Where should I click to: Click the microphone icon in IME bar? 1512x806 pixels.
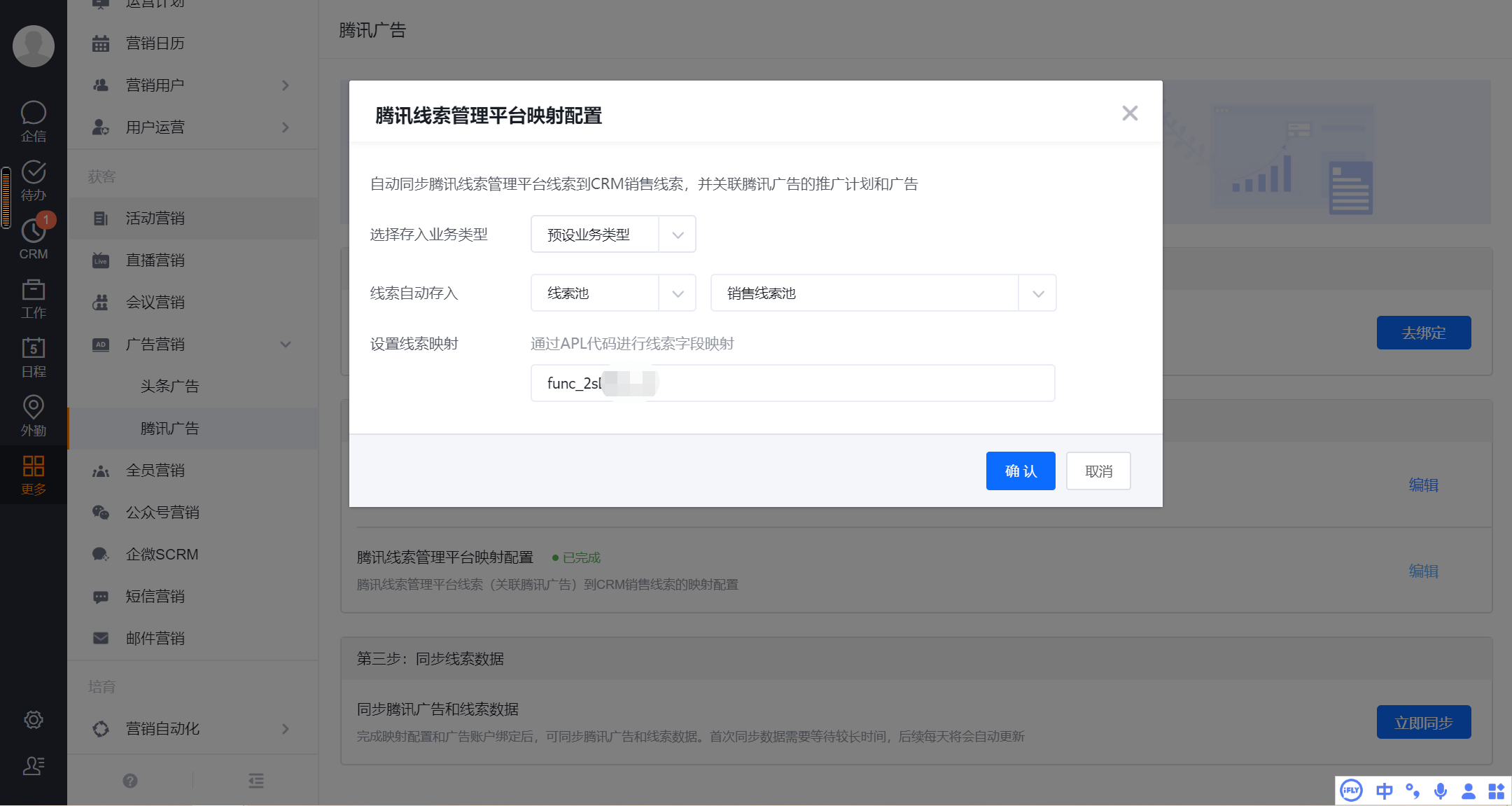1440,791
